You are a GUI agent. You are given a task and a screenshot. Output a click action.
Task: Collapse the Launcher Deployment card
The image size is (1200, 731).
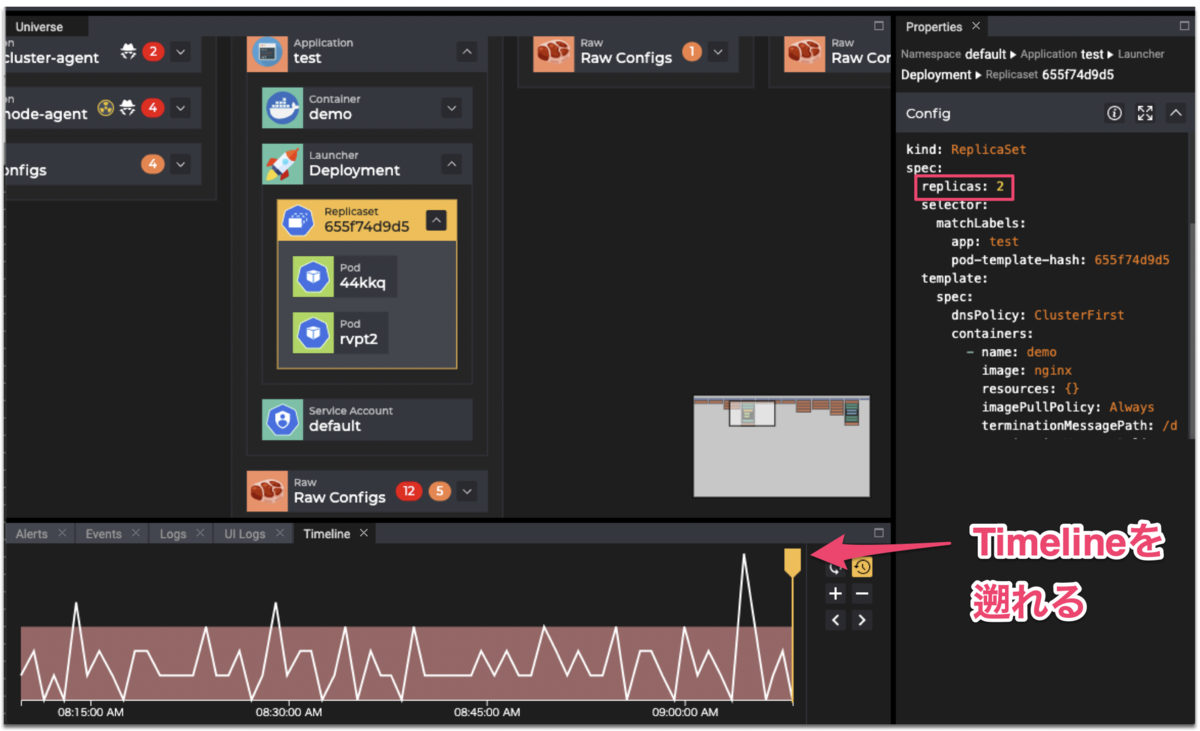pyautogui.click(x=451, y=164)
